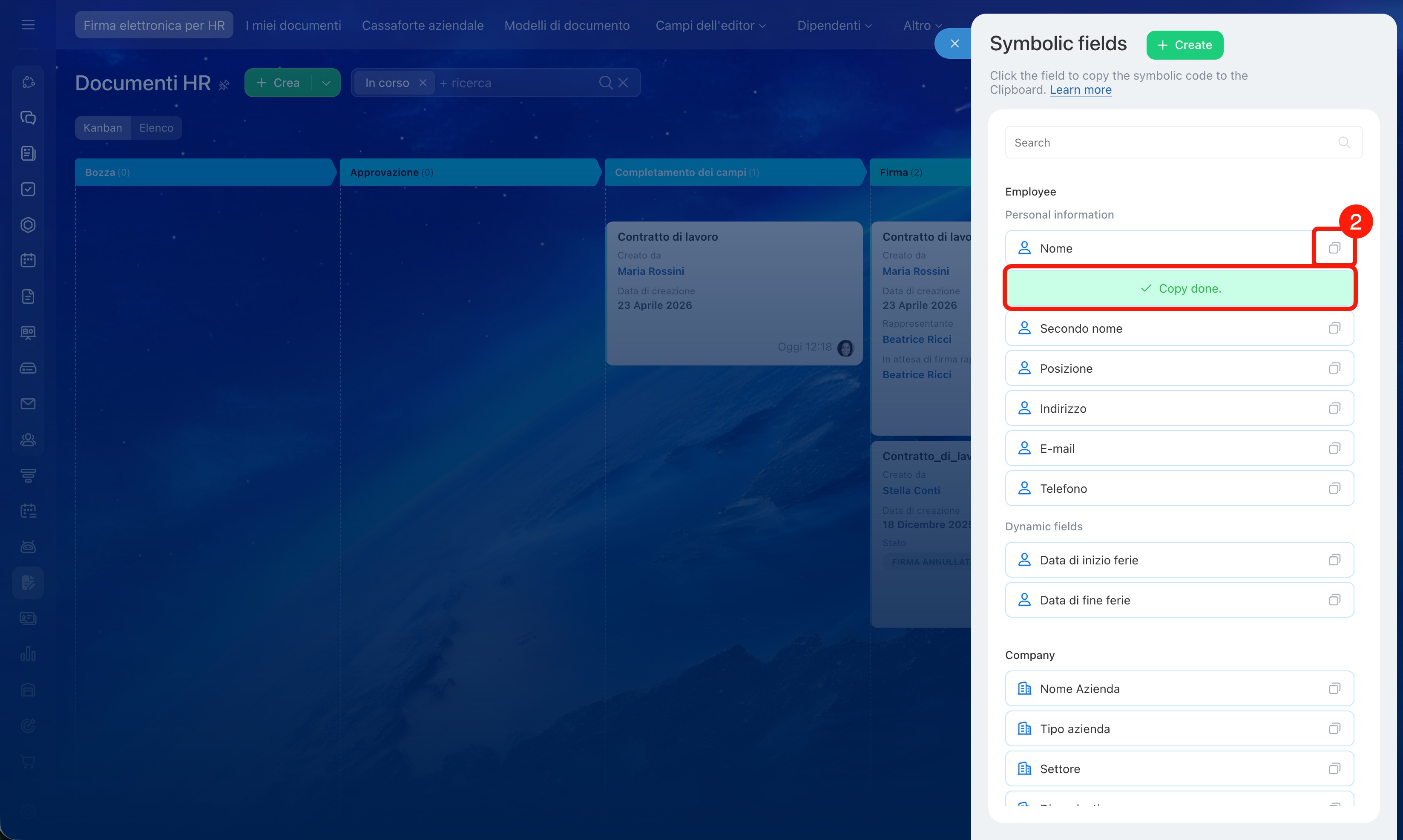This screenshot has width=1403, height=840.
Task: Click copy icon for Telefono field
Action: coord(1334,489)
